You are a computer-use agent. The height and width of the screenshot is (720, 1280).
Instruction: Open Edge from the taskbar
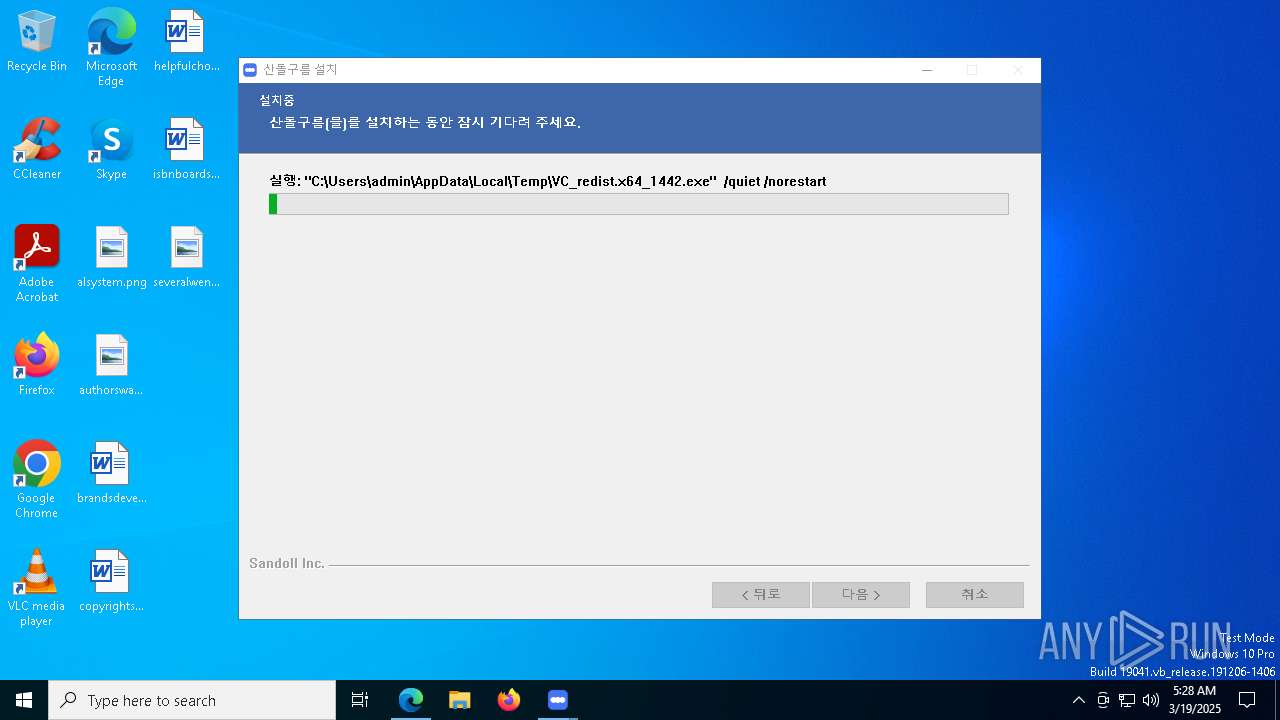(x=411, y=700)
